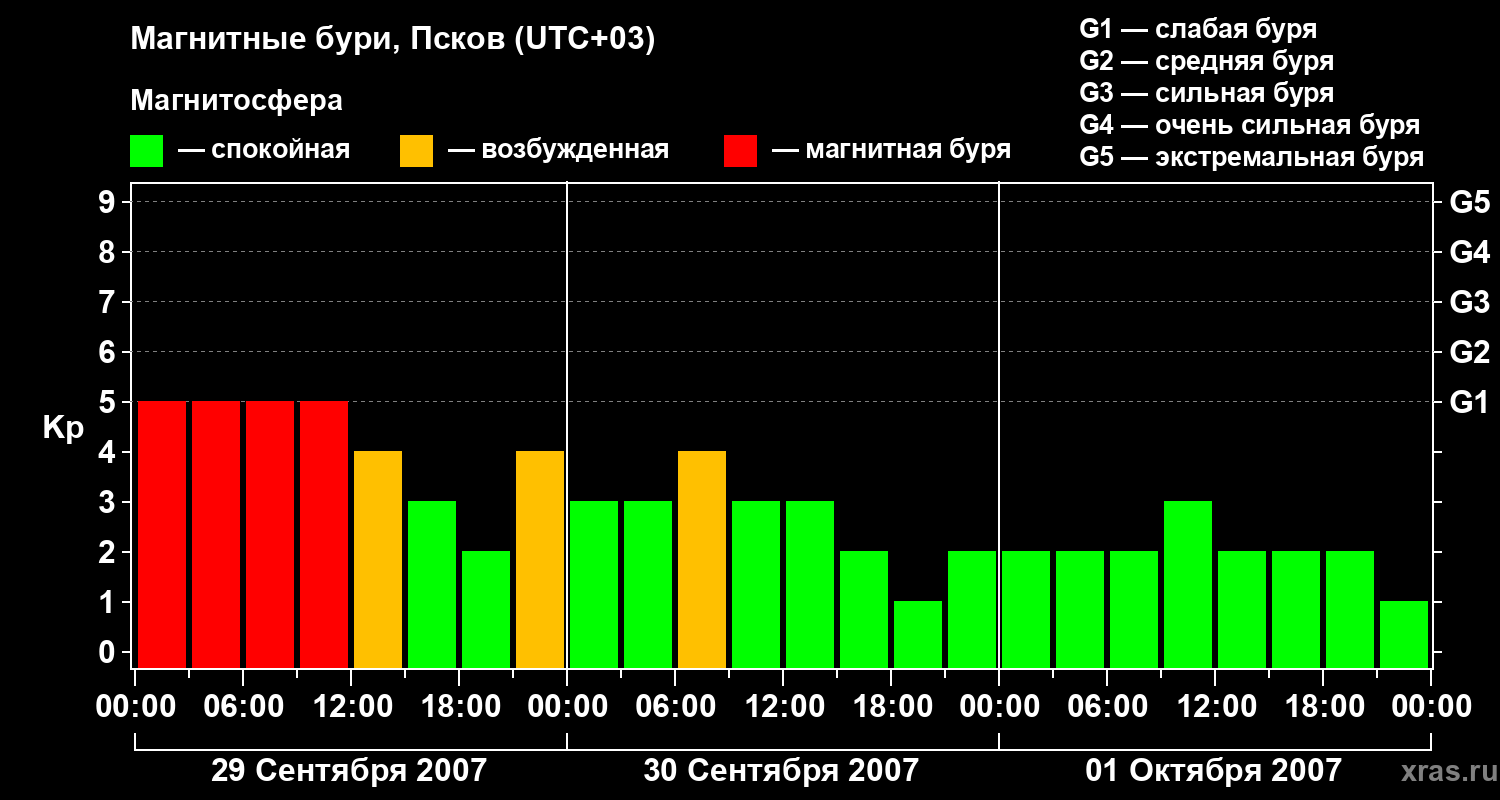Select the orange bar on 30 Сентября
1500x800 pixels.
(x=702, y=559)
